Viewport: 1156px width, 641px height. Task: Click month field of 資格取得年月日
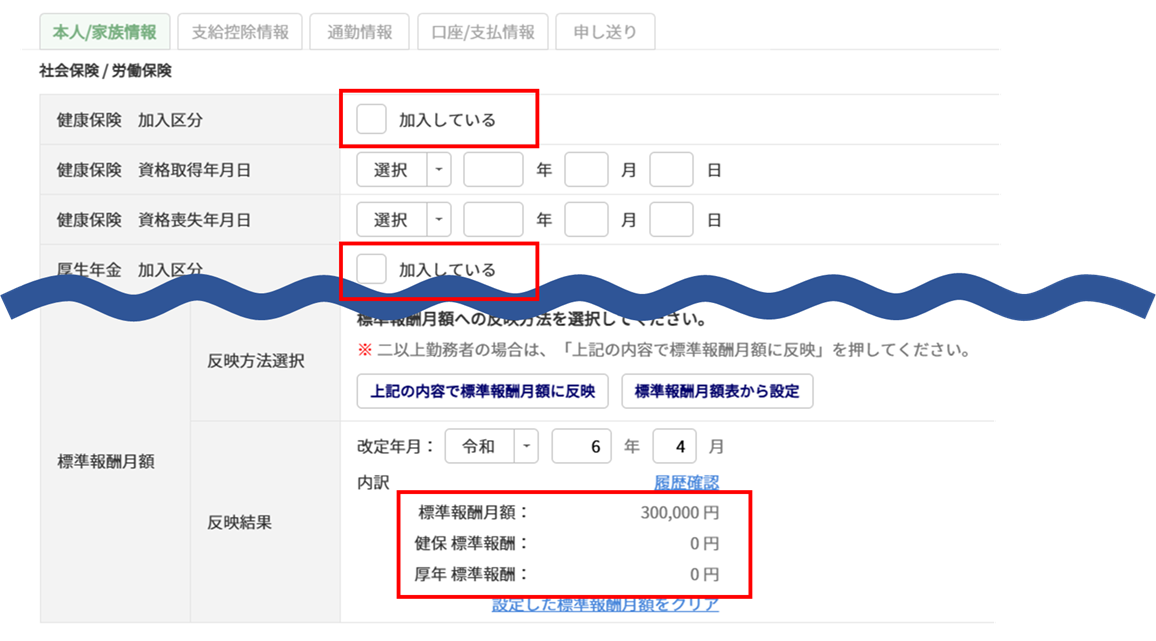click(586, 170)
